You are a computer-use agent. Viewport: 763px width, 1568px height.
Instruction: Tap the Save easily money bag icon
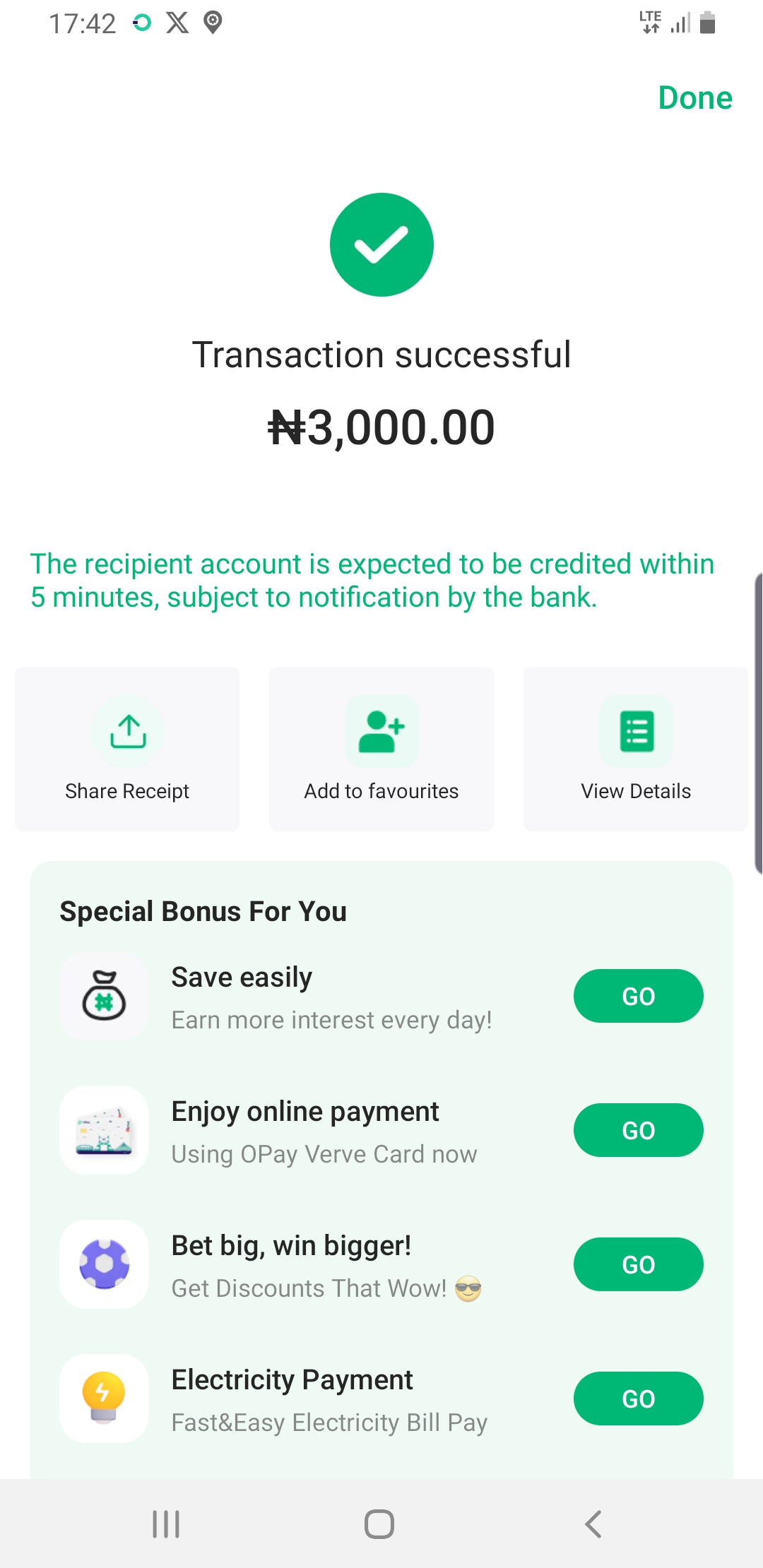pyautogui.click(x=105, y=996)
